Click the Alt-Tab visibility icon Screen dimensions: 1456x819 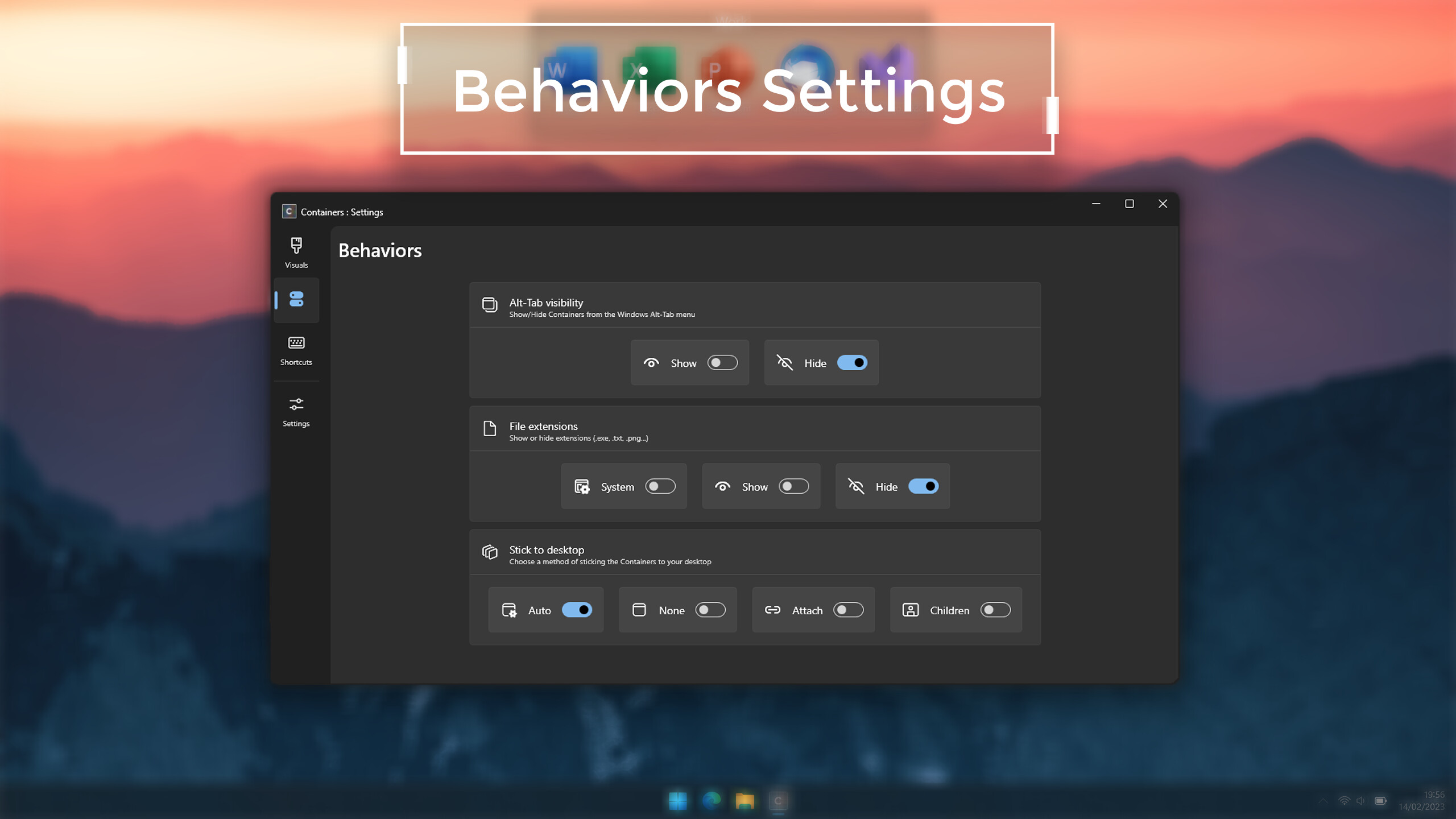[x=489, y=305]
